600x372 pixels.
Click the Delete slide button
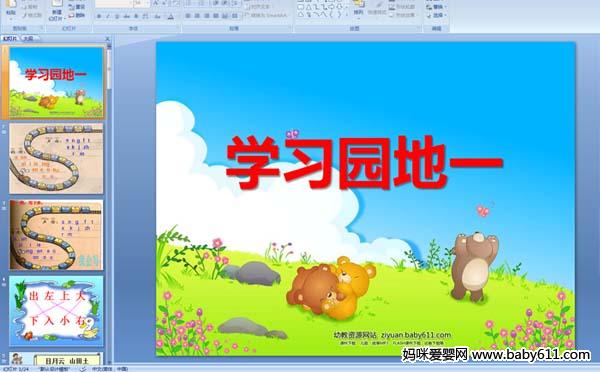click(x=77, y=15)
